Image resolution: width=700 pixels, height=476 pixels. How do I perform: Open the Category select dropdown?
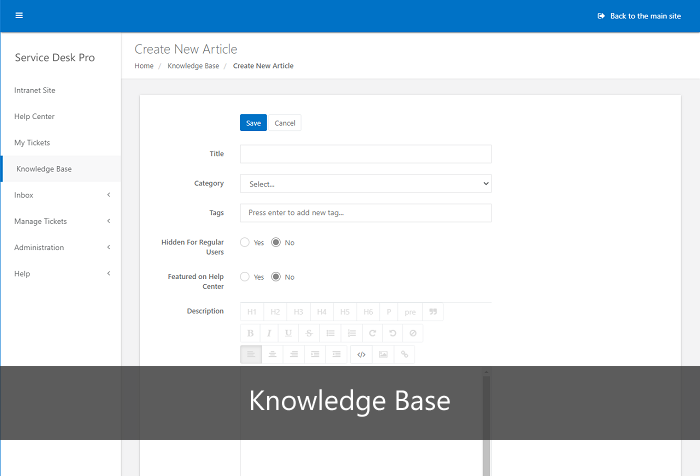click(366, 184)
